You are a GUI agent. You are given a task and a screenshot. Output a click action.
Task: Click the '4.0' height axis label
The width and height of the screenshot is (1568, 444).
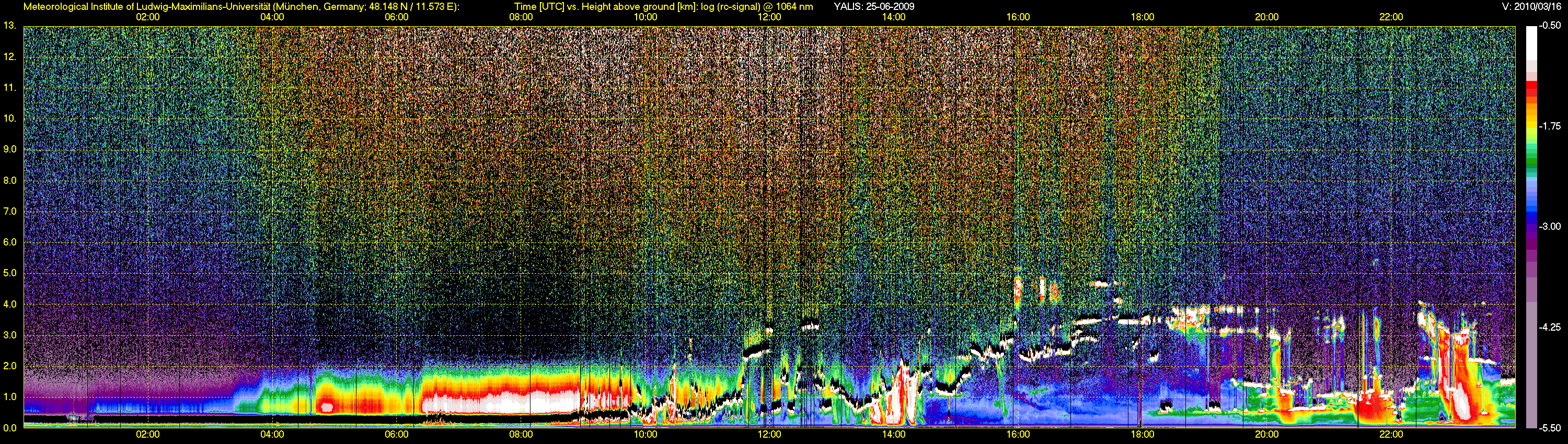tap(10, 304)
